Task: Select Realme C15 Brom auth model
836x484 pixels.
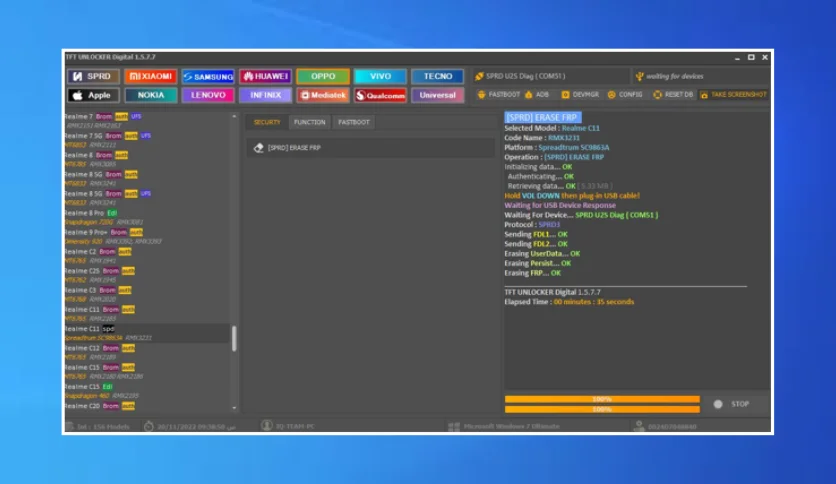Action: coord(147,372)
